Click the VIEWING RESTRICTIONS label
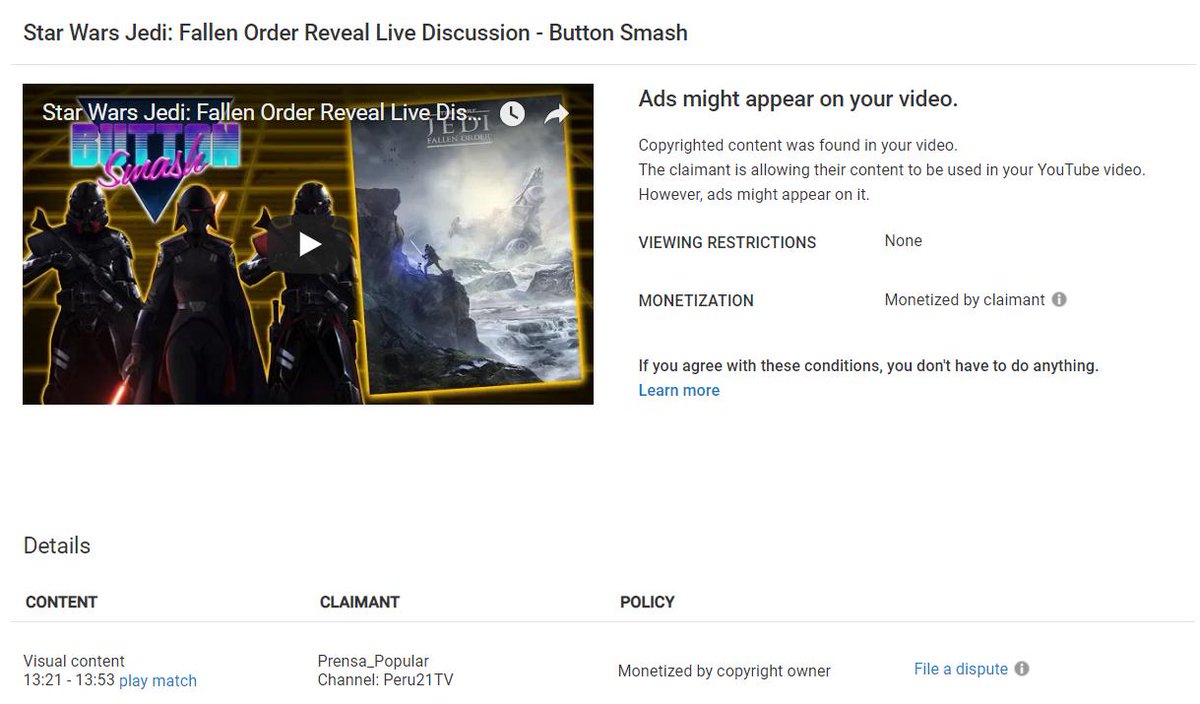The height and width of the screenshot is (704, 1200). point(727,242)
